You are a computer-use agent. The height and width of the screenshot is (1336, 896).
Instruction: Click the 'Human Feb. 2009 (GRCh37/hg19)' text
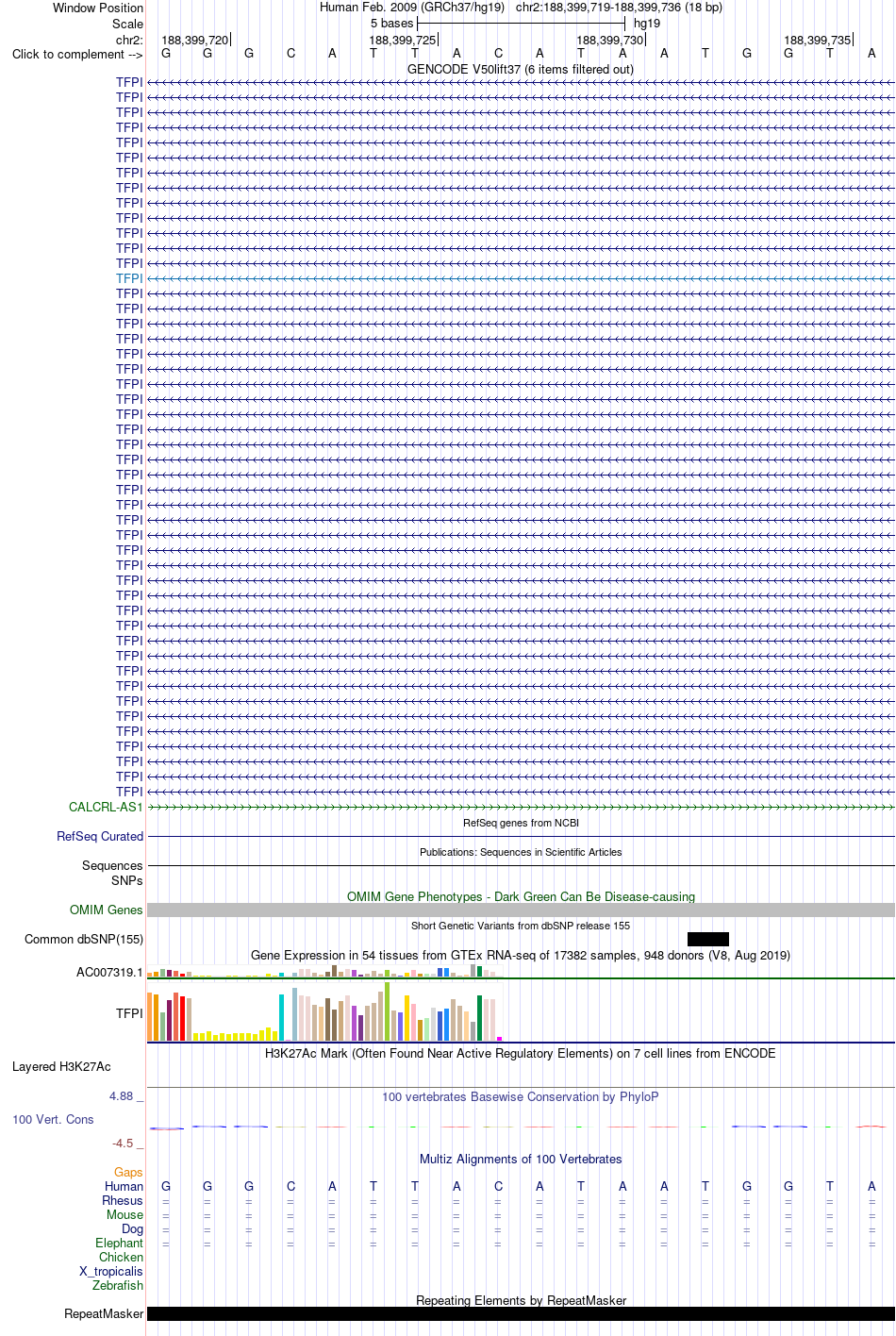coord(412,7)
